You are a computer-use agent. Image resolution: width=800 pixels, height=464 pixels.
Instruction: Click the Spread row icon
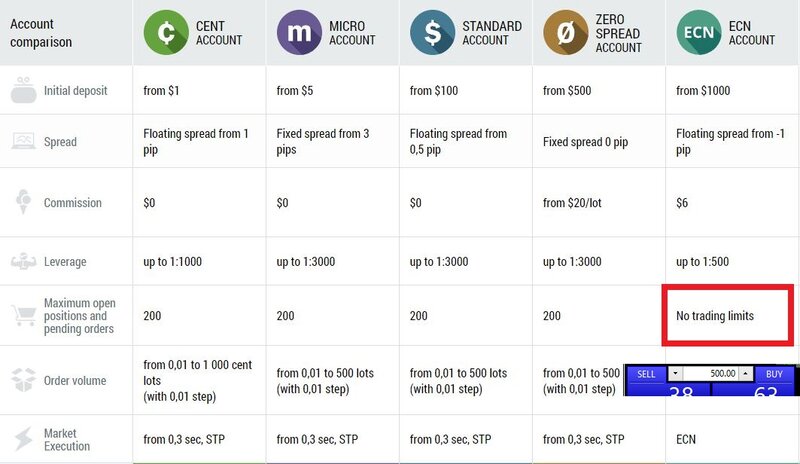[21, 142]
